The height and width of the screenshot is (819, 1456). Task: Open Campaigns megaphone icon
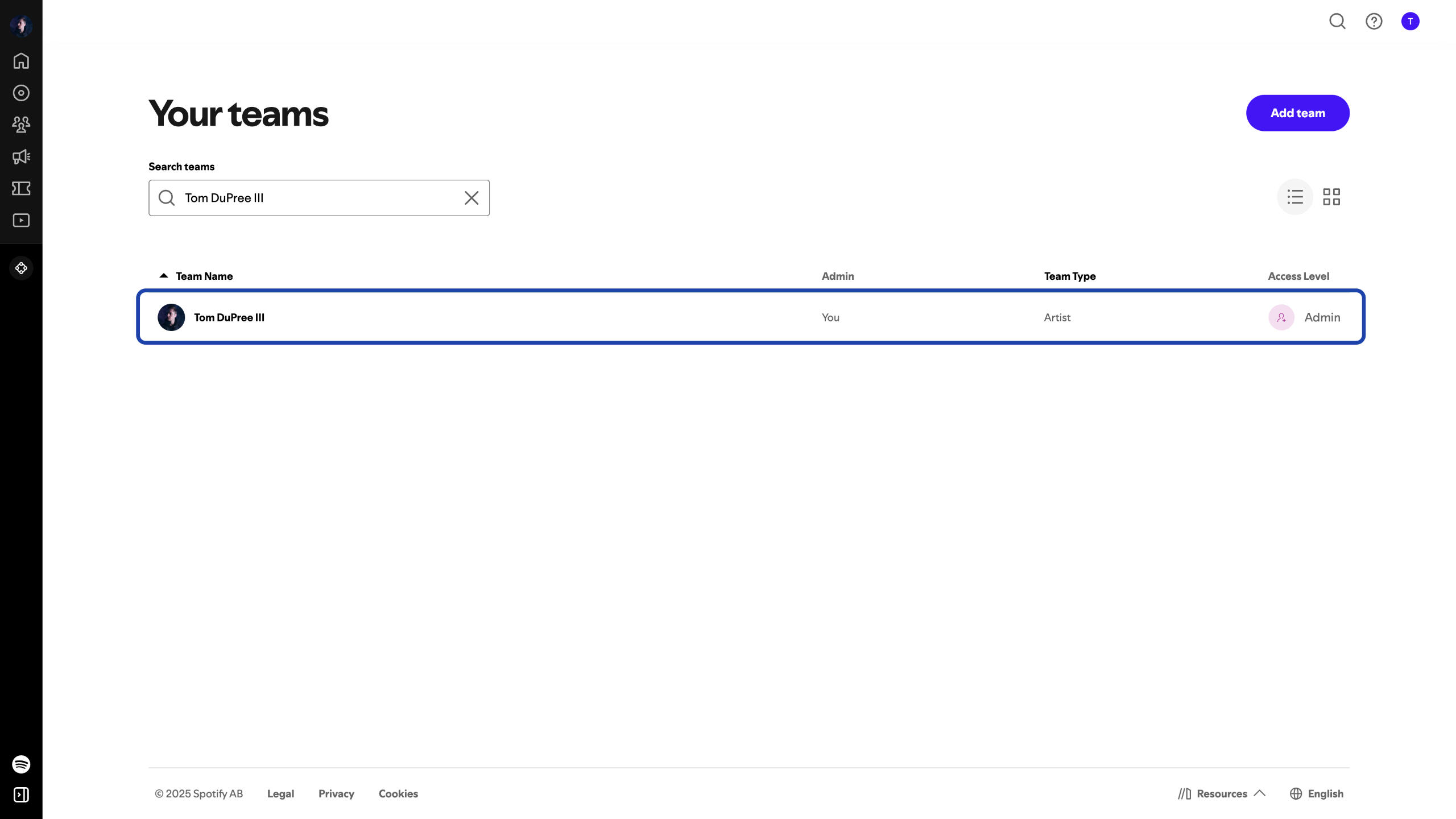click(x=21, y=156)
